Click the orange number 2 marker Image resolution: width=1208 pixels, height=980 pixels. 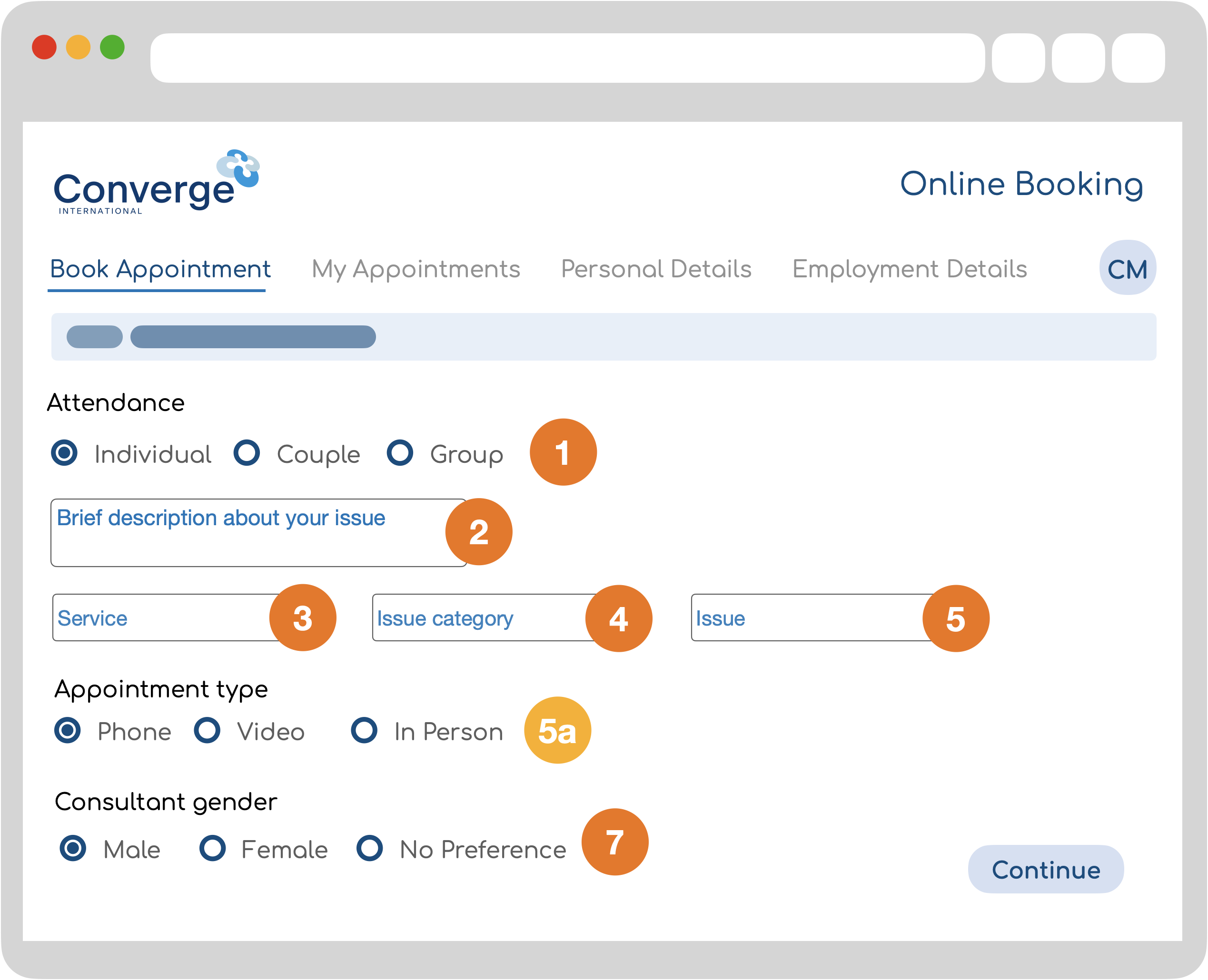click(x=478, y=532)
